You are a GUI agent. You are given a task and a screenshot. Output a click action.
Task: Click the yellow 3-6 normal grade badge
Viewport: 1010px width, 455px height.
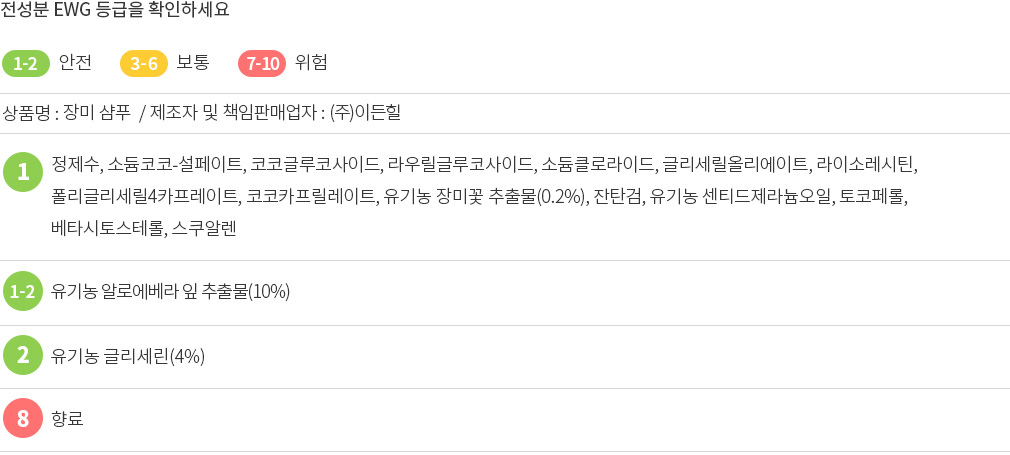click(144, 63)
